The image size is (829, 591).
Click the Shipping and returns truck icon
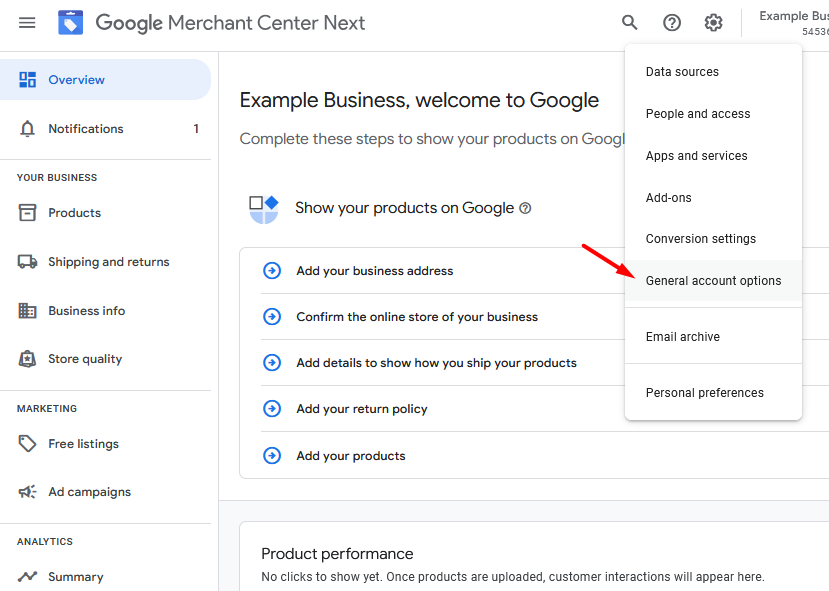[x=27, y=262]
